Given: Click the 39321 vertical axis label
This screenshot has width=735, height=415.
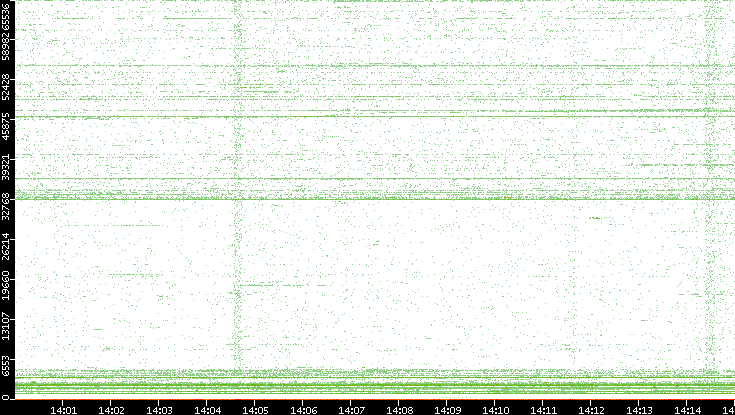Looking at the screenshot, I should tap(8, 167).
